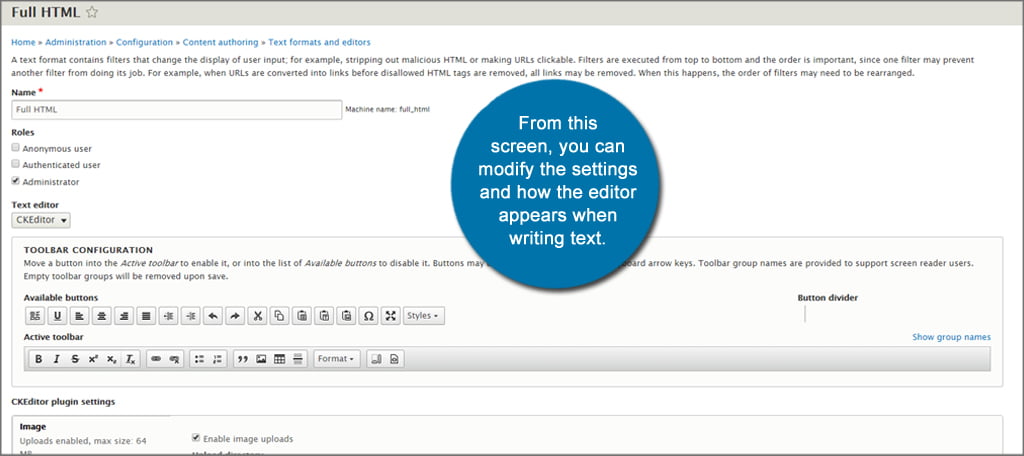Select the Copy button
This screenshot has height=456, width=1024.
(x=280, y=316)
